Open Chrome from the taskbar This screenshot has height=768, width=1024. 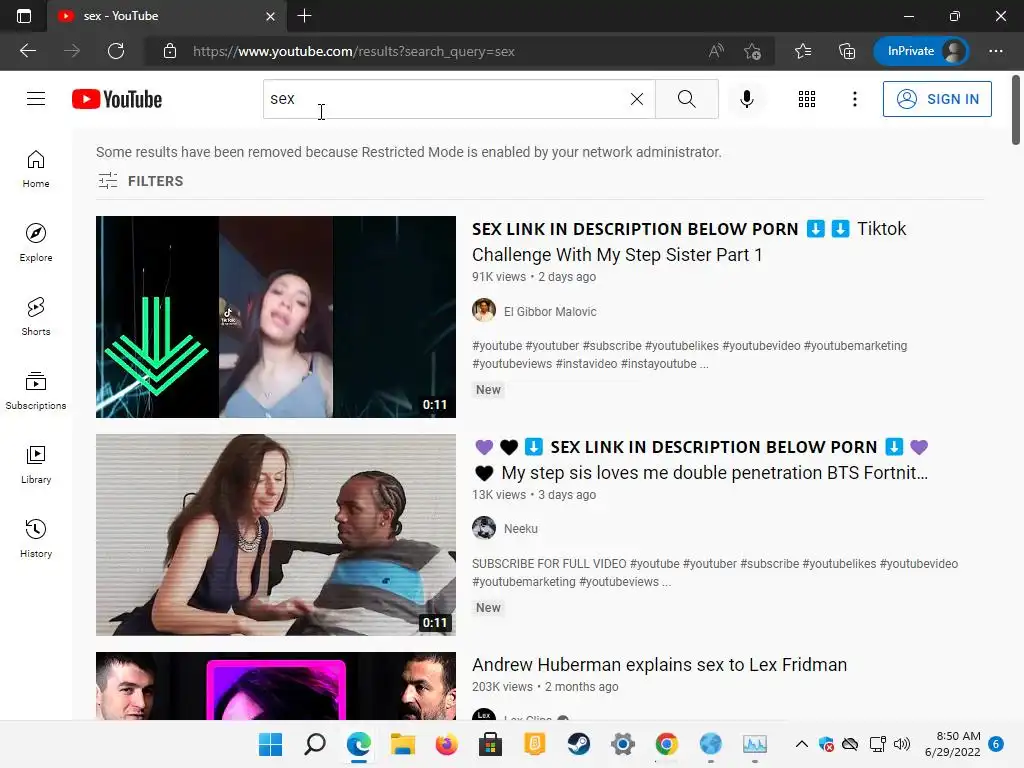pyautogui.click(x=667, y=744)
